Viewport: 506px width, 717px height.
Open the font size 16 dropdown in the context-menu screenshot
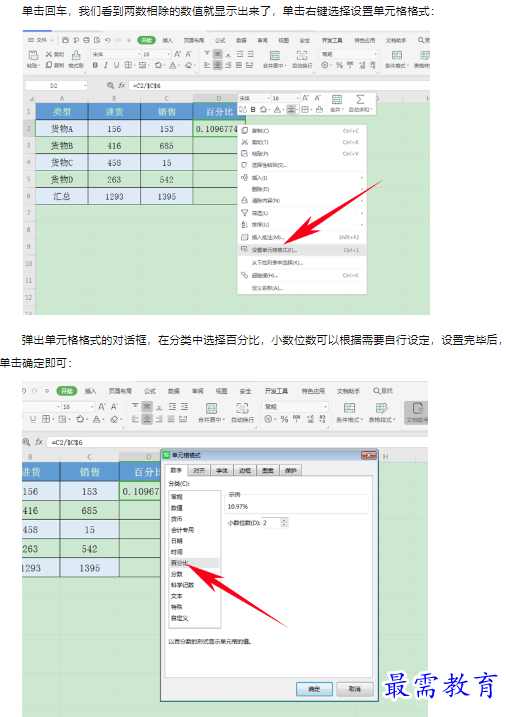(169, 54)
